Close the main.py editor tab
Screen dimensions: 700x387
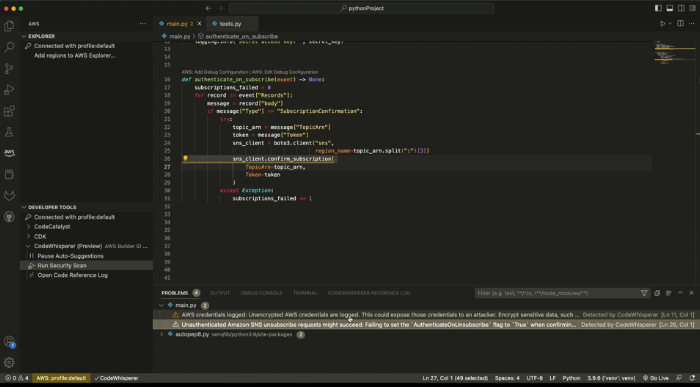point(199,24)
